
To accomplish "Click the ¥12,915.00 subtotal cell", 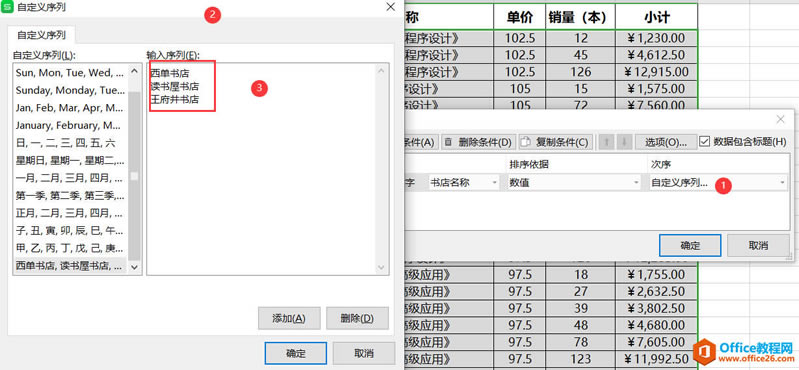I will pyautogui.click(x=656, y=72).
